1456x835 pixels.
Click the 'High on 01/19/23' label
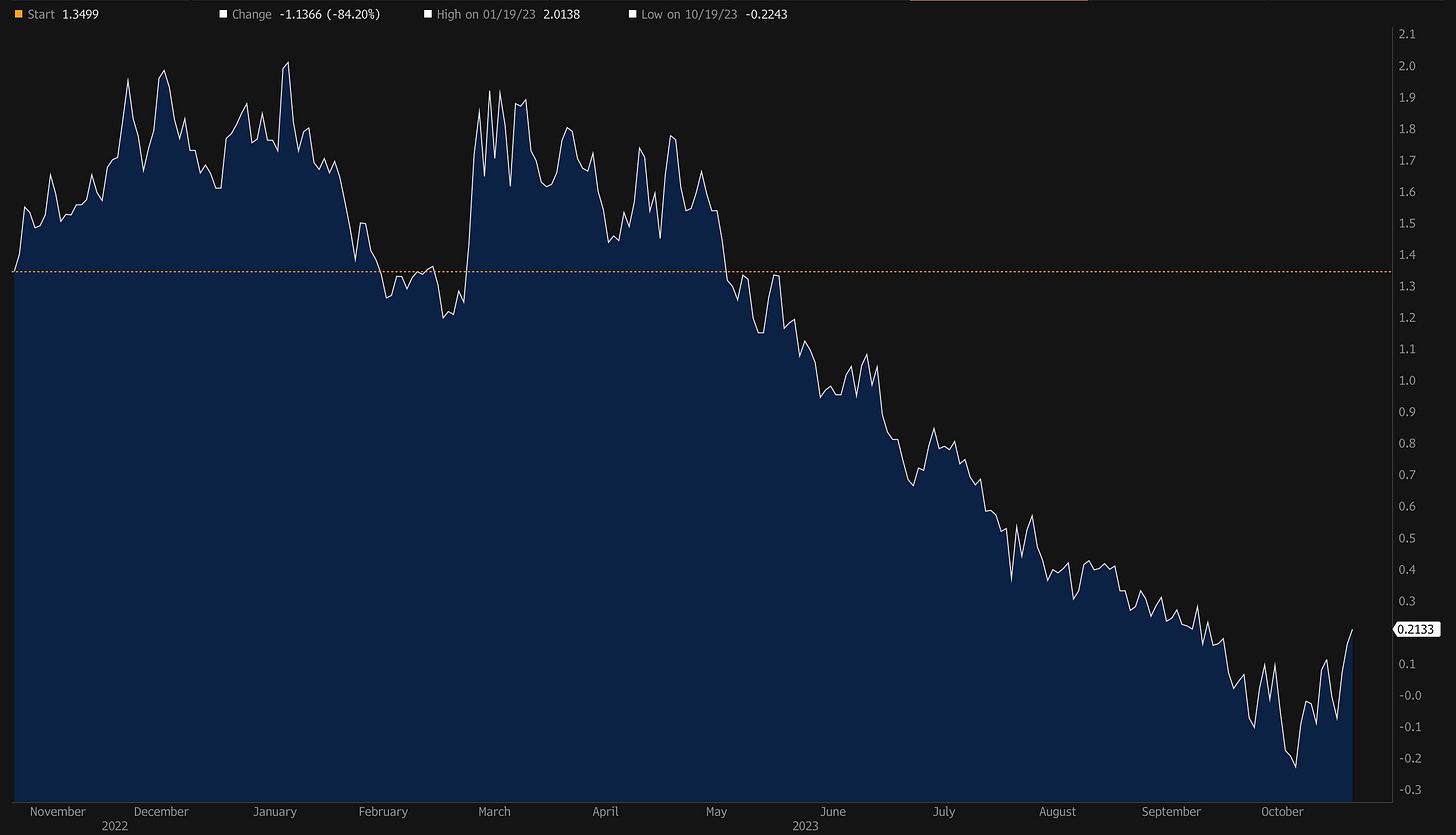pos(486,15)
